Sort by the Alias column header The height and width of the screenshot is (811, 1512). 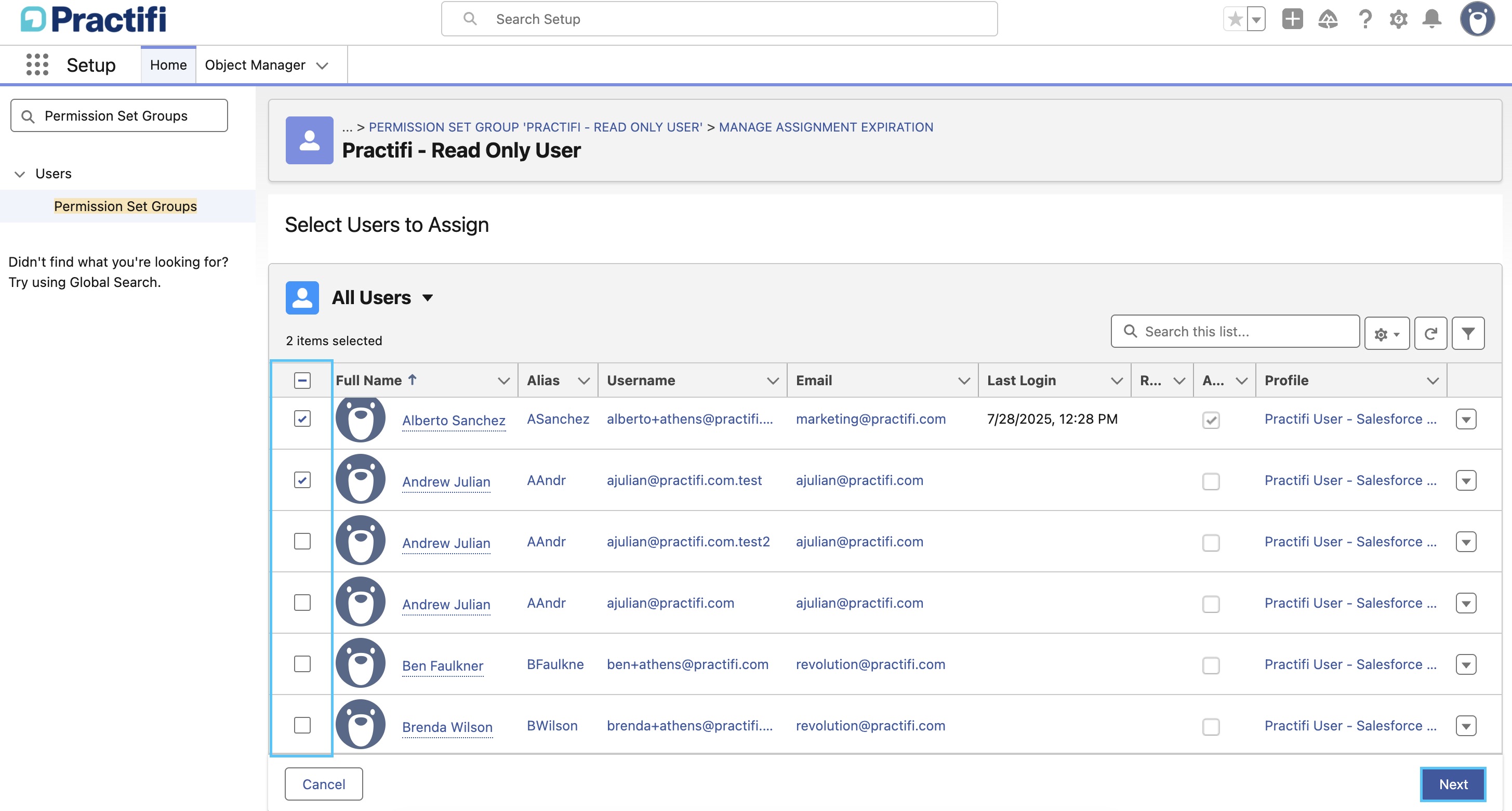tap(543, 381)
